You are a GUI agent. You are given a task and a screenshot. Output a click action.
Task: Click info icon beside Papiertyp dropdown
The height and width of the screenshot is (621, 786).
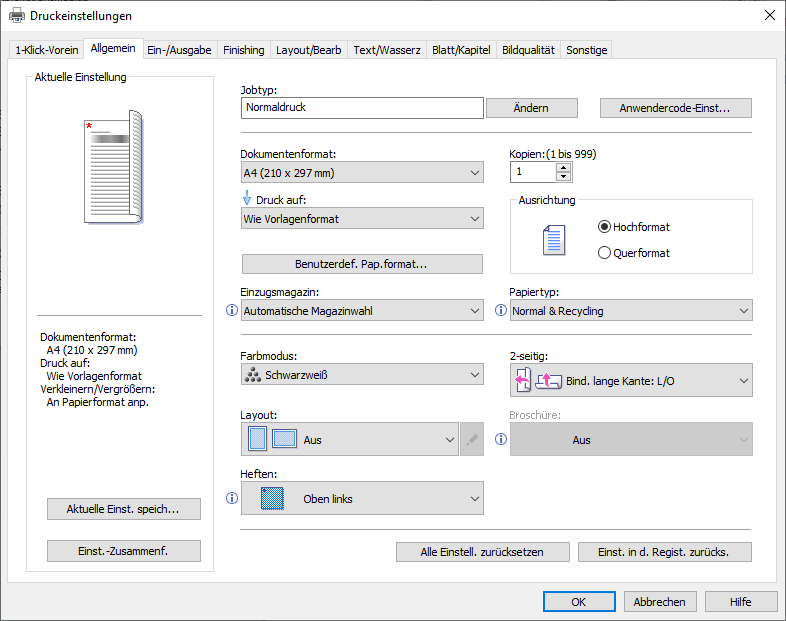pos(501,311)
